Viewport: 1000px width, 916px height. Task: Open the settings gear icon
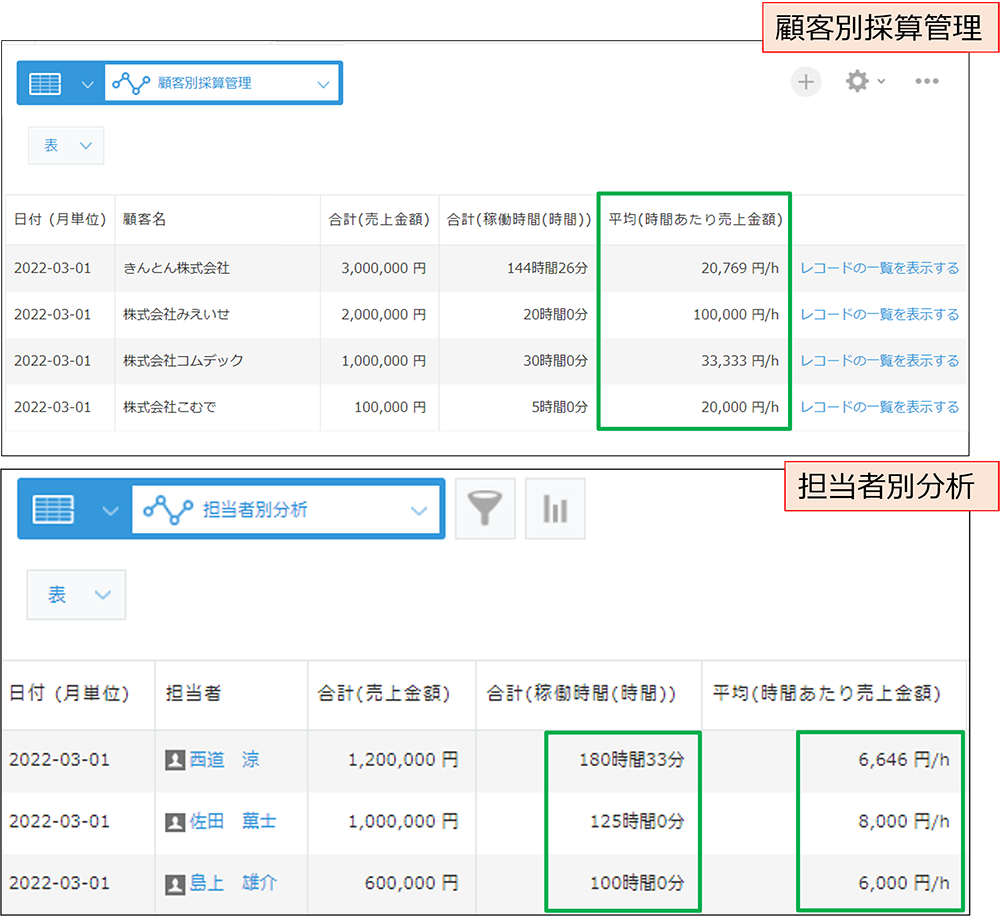pyautogui.click(x=857, y=81)
